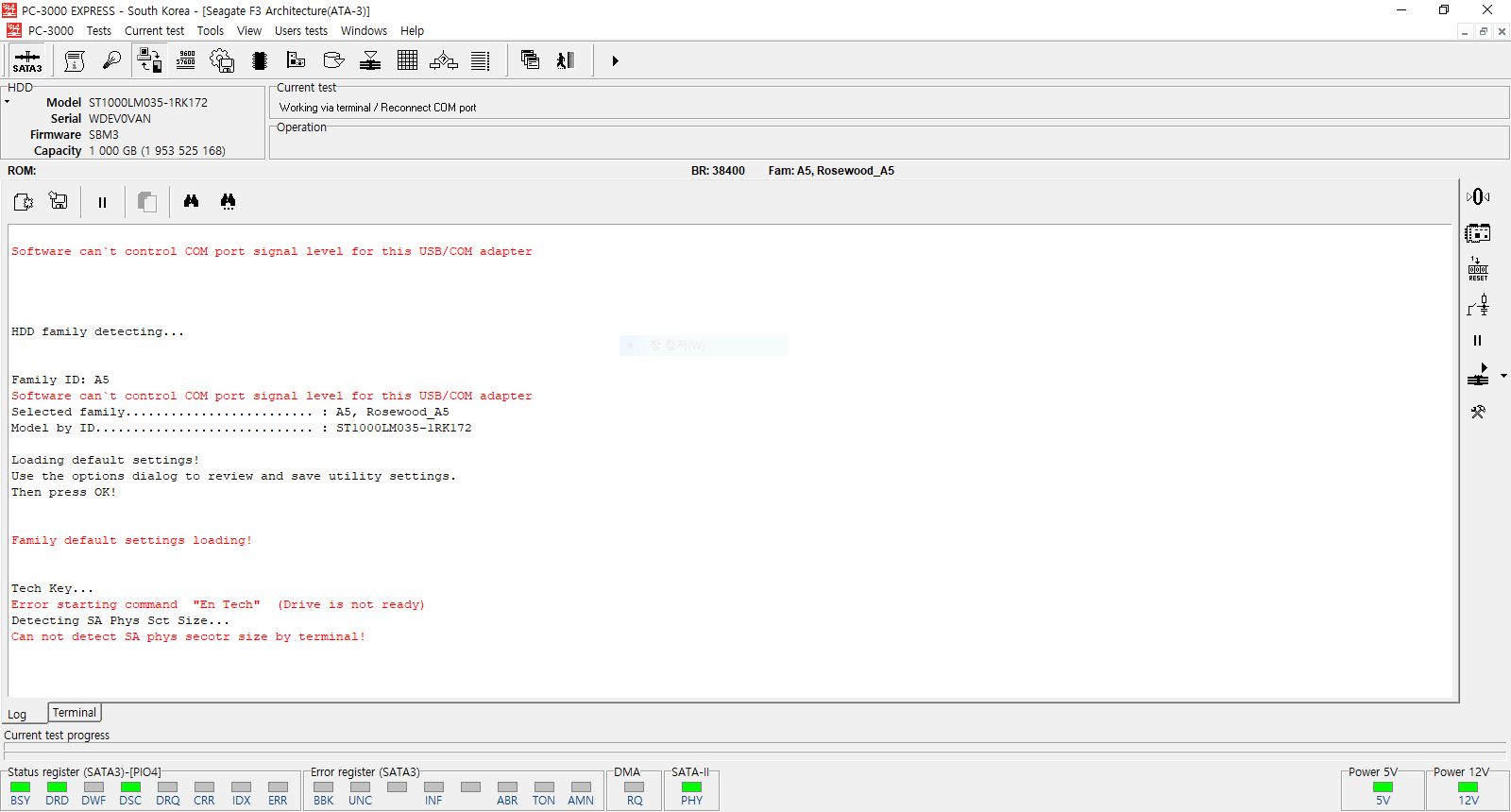This screenshot has height=812, width=1511.
Task: Open the Tools menu
Action: coord(210,31)
